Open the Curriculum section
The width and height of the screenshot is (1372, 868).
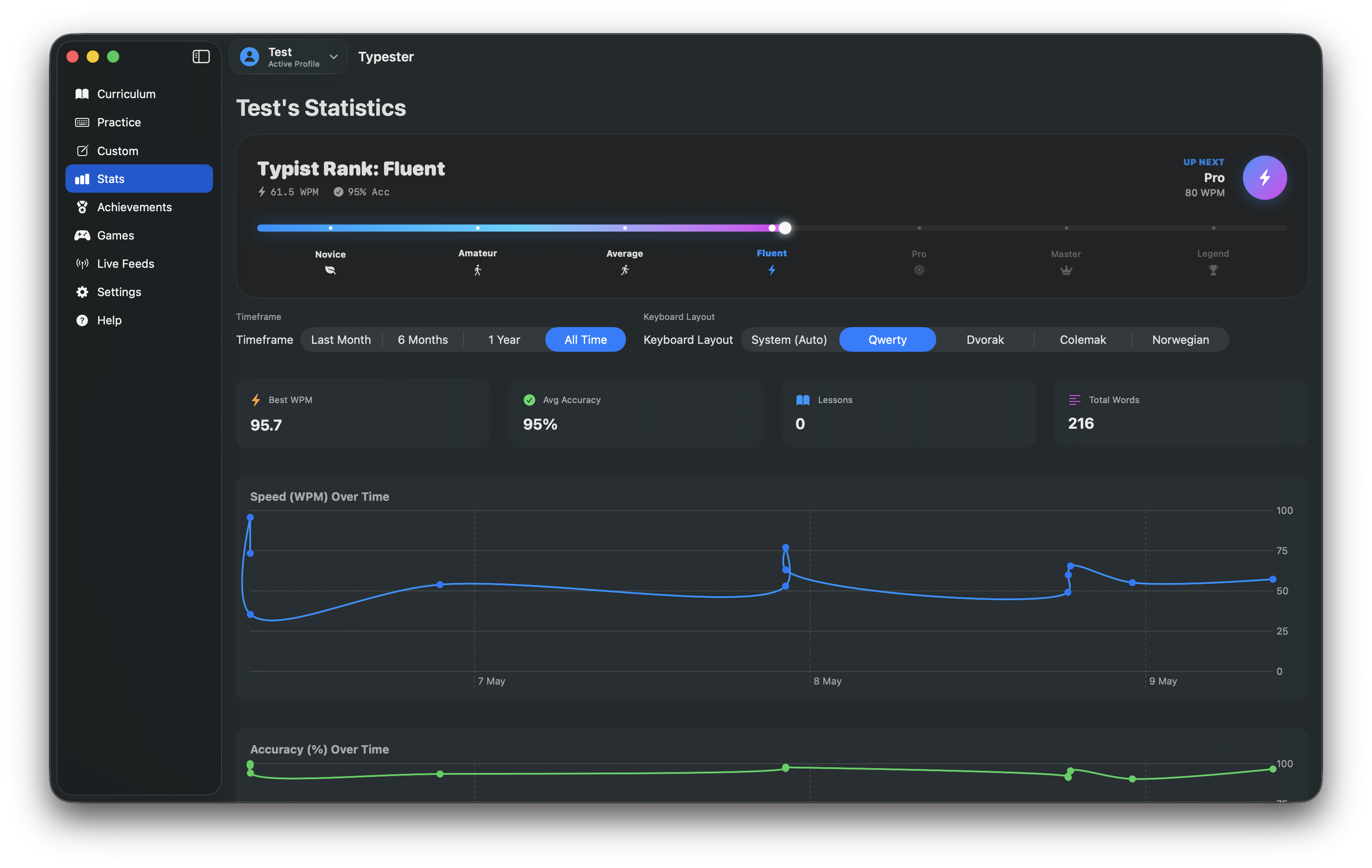point(139,94)
